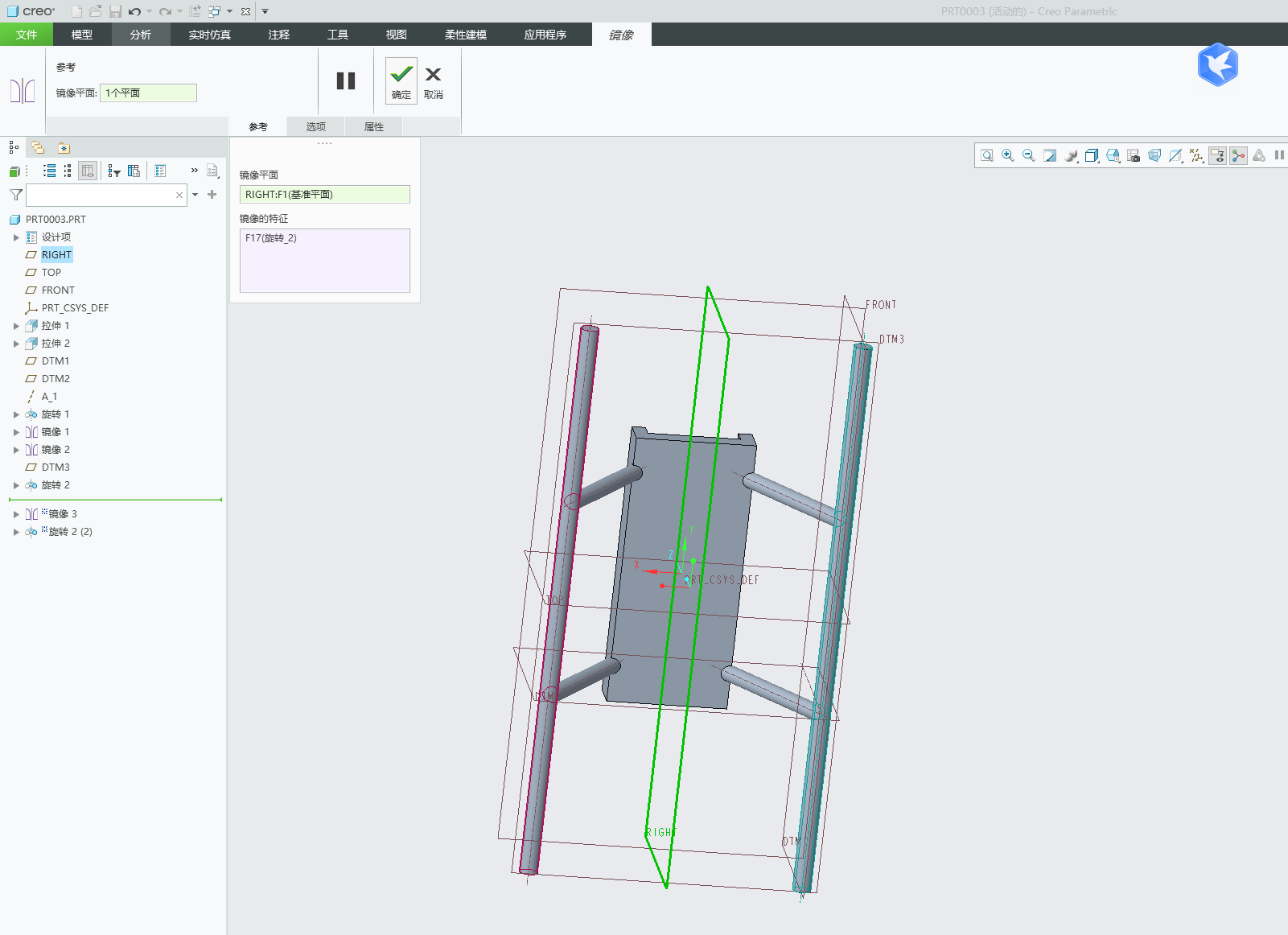This screenshot has height=935, width=1288.
Task: Select the DTM3 plane in model tree
Action: tap(56, 467)
